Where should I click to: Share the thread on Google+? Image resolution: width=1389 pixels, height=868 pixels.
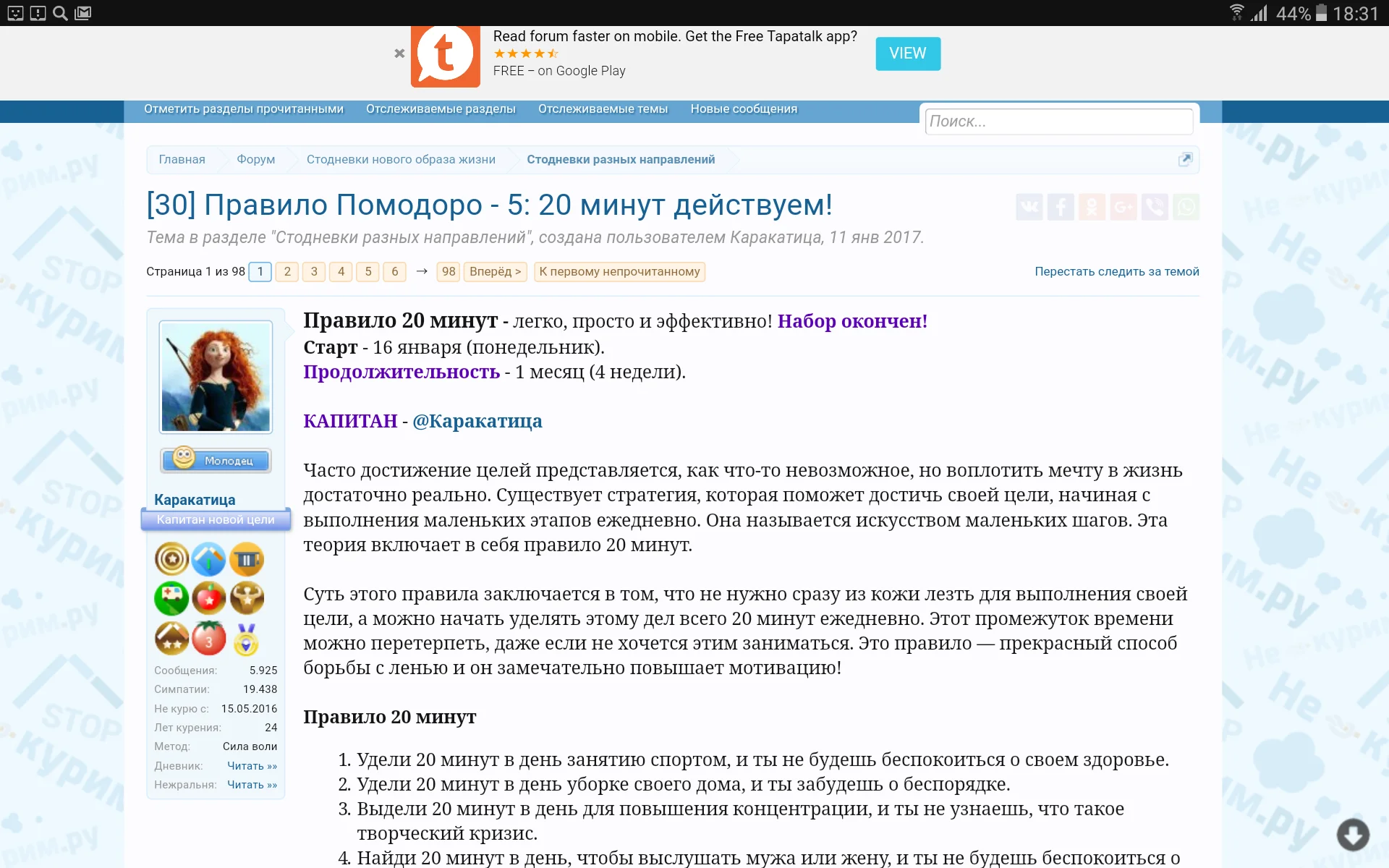[1123, 206]
